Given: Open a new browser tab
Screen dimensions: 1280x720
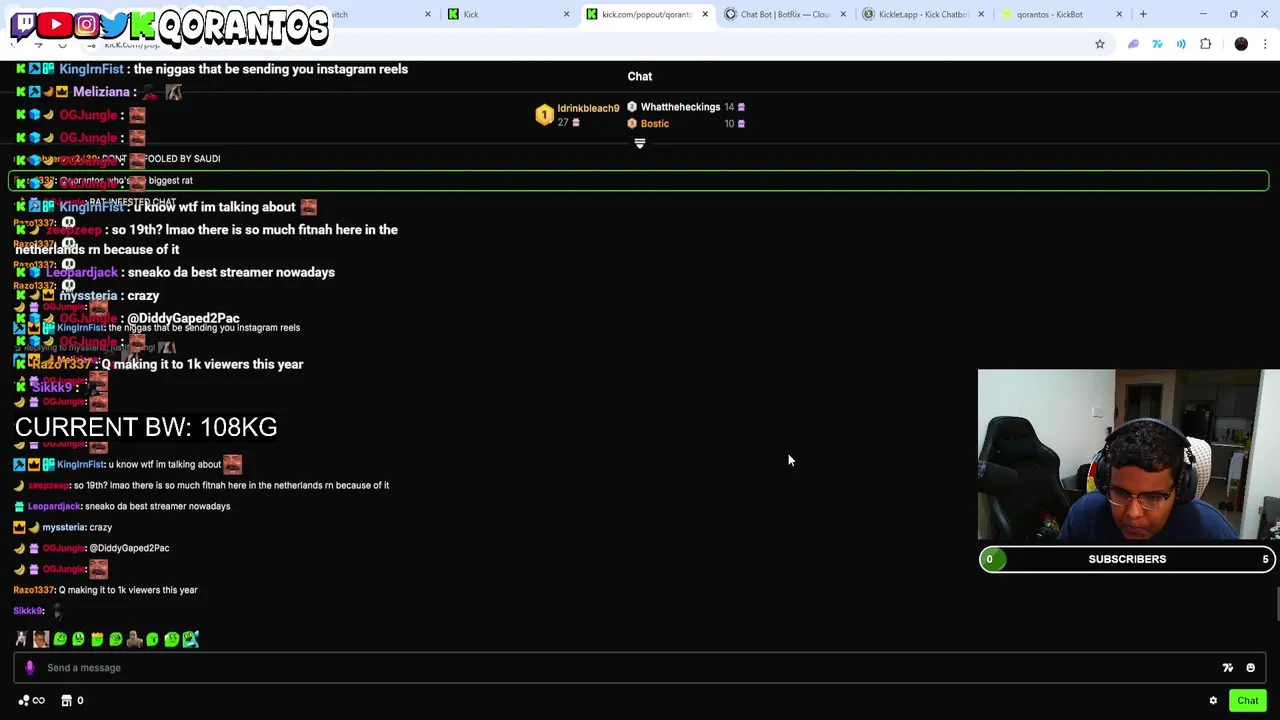Looking at the screenshot, I should tap(1143, 14).
